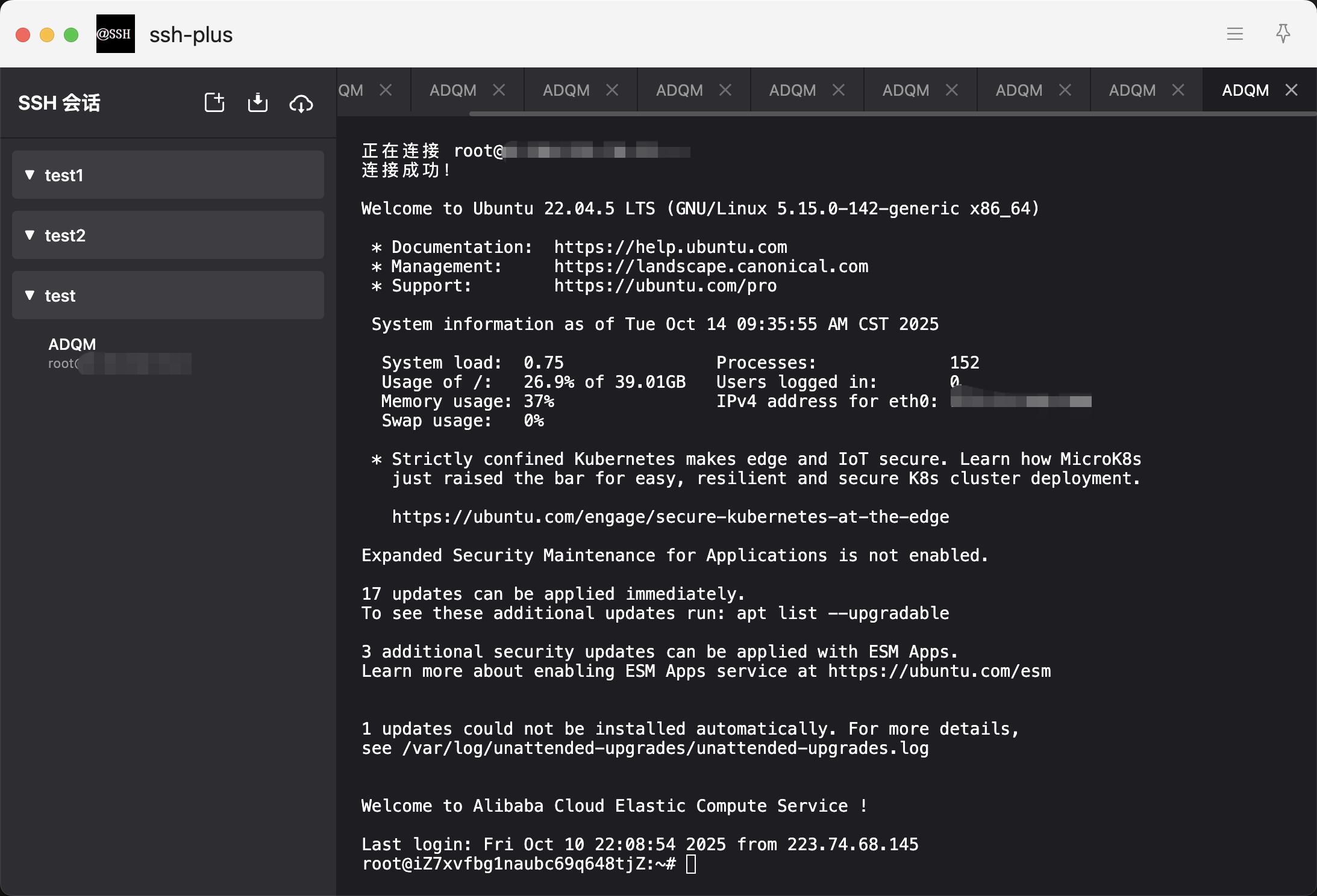Screen dimensions: 1317x896
Task: Click the import sessions download icon
Action: pos(258,102)
